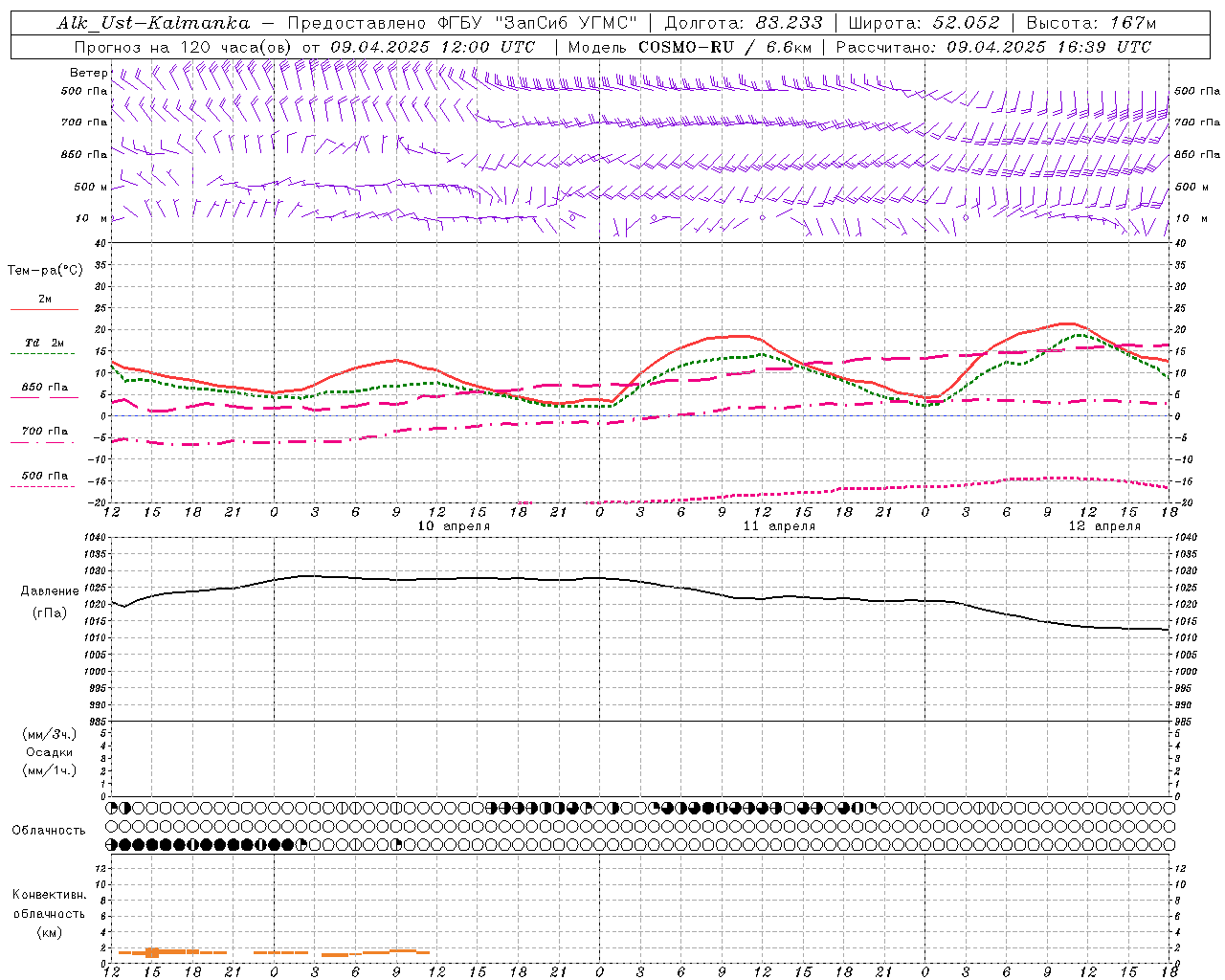
Task: Click the 12 апреля date label
Action: coord(1104,526)
